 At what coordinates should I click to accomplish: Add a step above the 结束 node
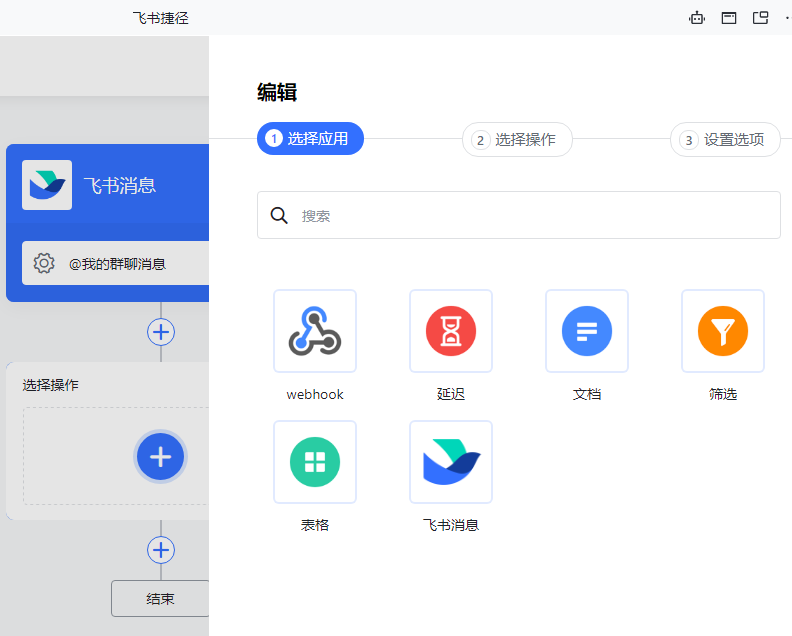(x=161, y=550)
